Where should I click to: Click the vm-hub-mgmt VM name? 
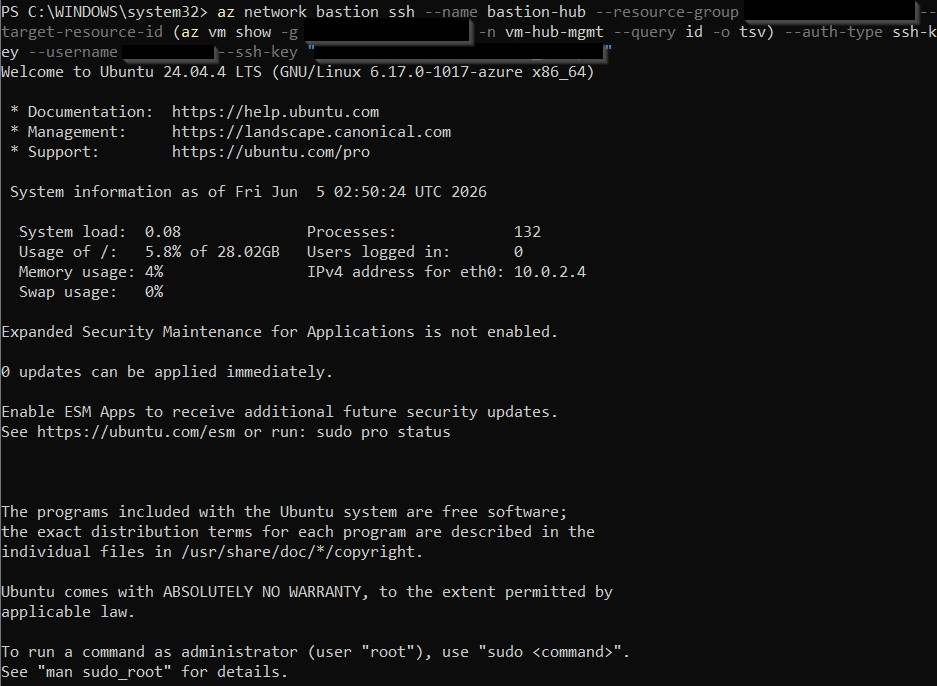click(554, 32)
